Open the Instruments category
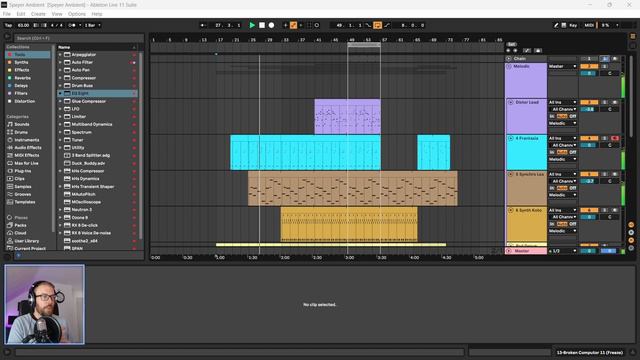The height and width of the screenshot is (360, 640). tap(27, 140)
